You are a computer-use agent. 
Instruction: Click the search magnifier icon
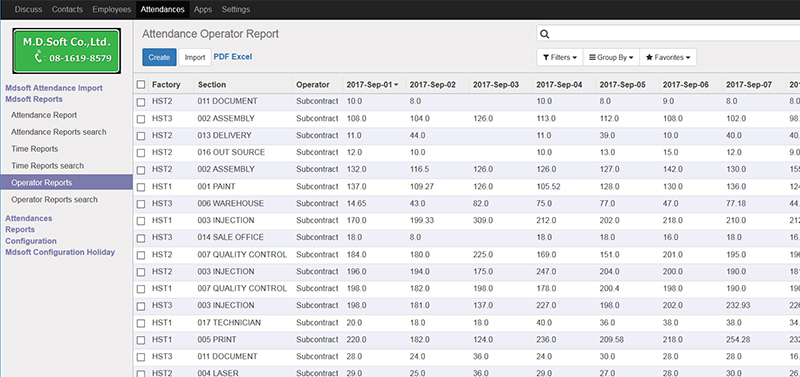(x=544, y=34)
